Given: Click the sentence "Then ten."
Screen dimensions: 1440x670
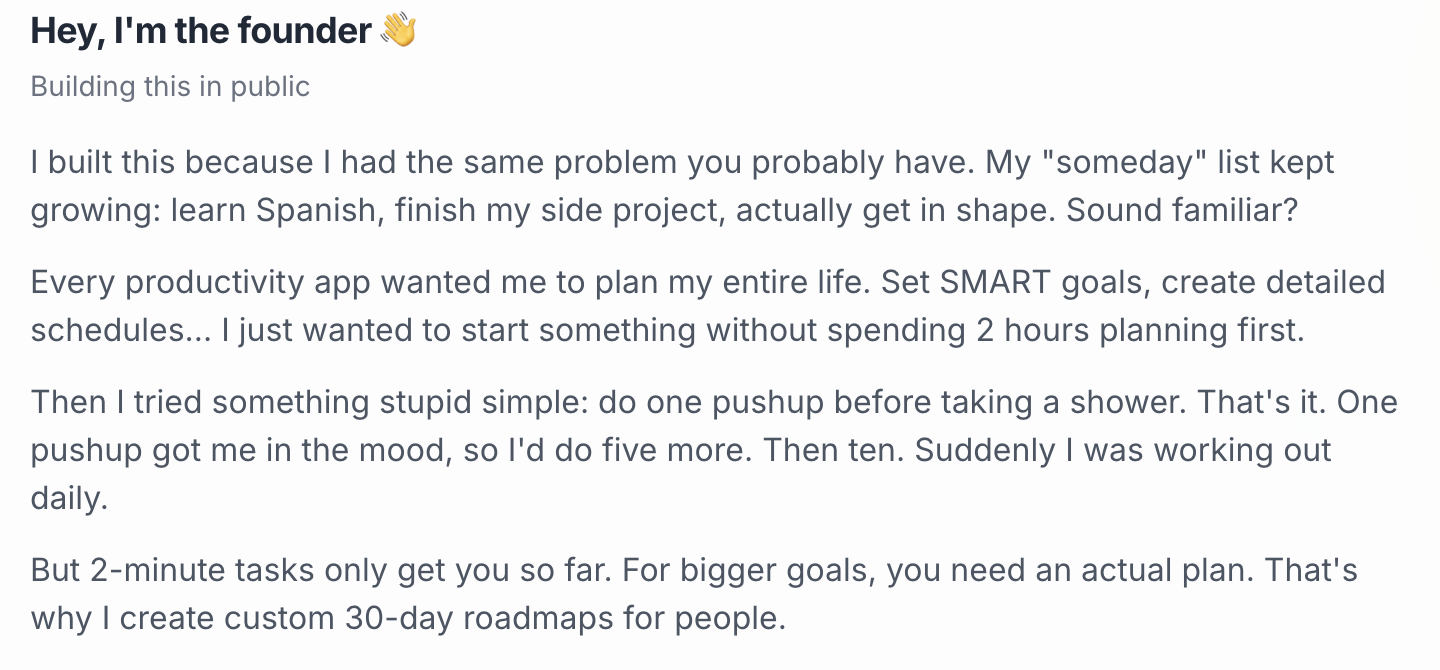Looking at the screenshot, I should [x=830, y=451].
